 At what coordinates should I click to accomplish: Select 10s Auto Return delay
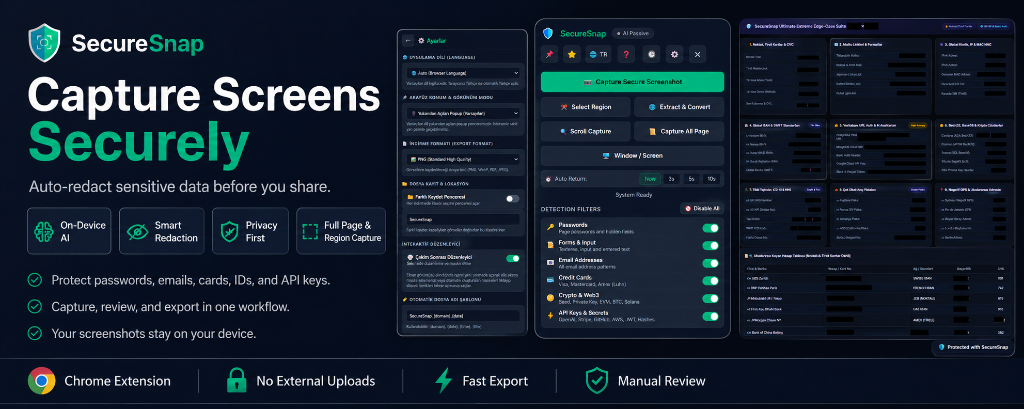[711, 178]
